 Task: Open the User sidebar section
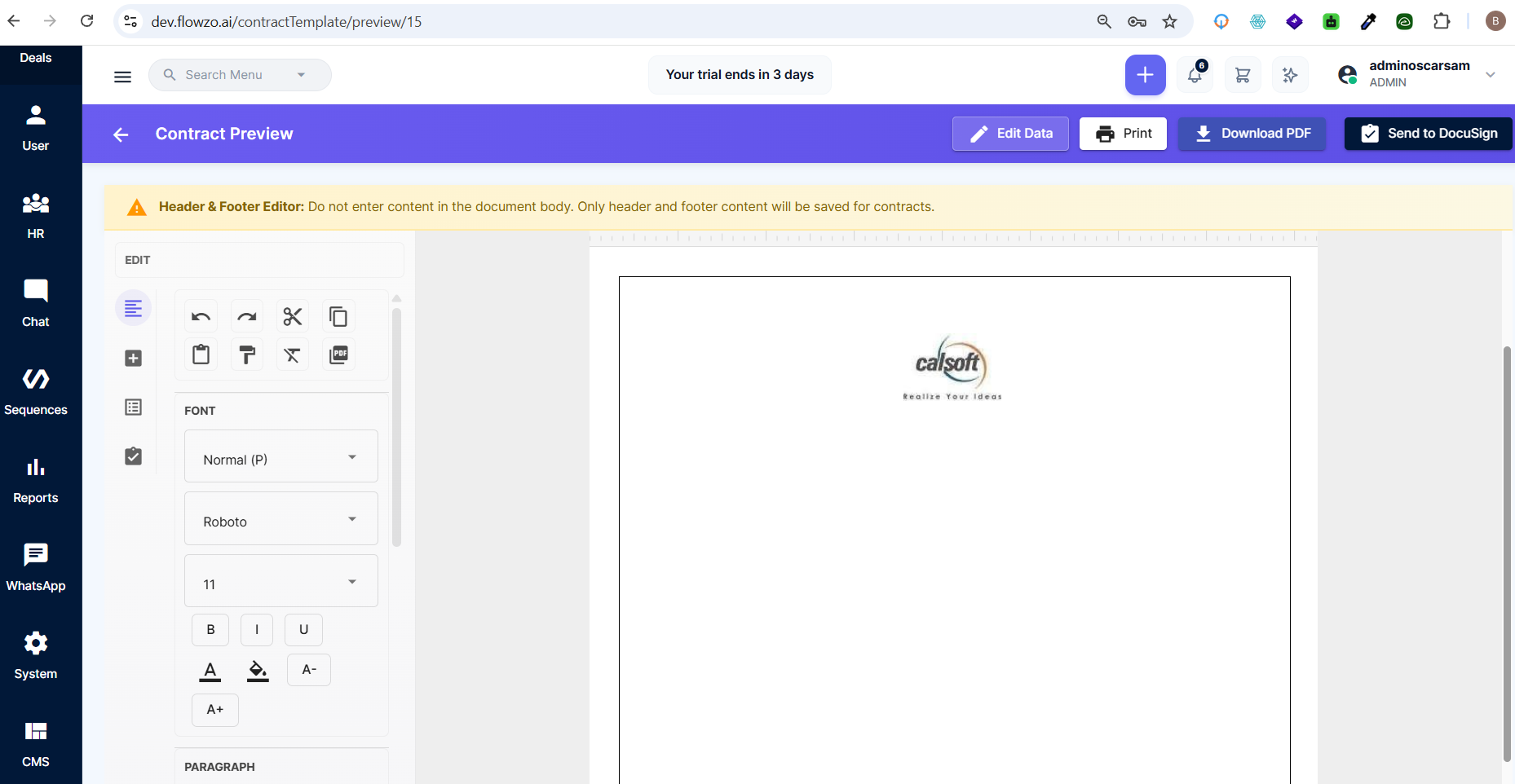tap(36, 128)
